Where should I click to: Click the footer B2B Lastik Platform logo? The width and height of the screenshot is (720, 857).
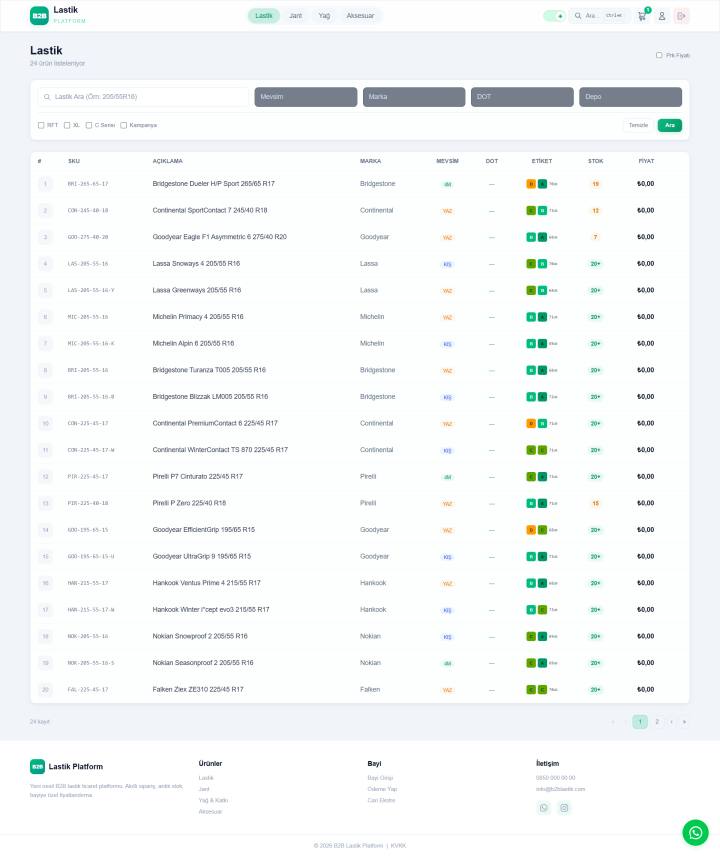pos(66,766)
